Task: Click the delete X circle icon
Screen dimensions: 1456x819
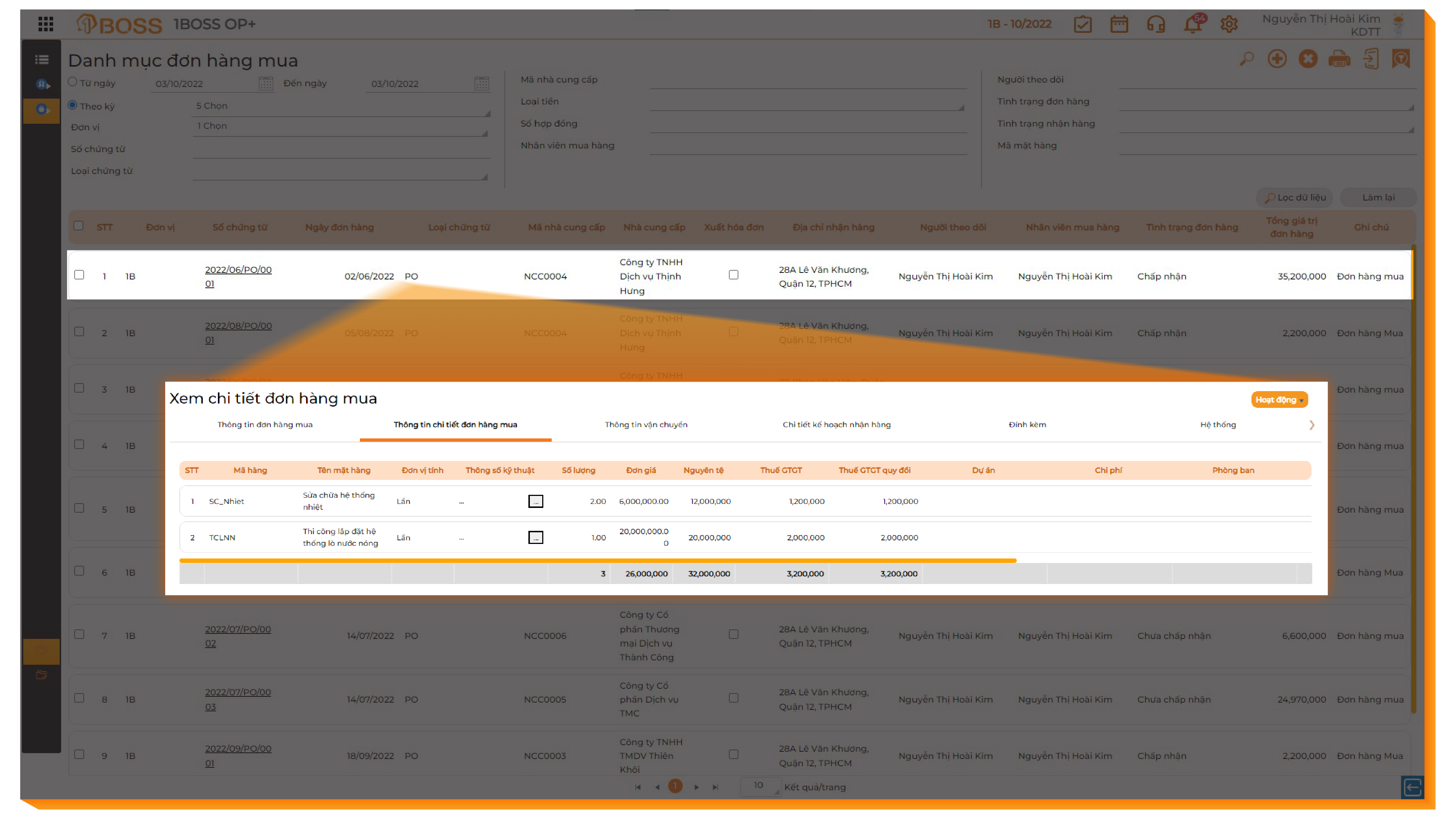Action: point(1308,59)
